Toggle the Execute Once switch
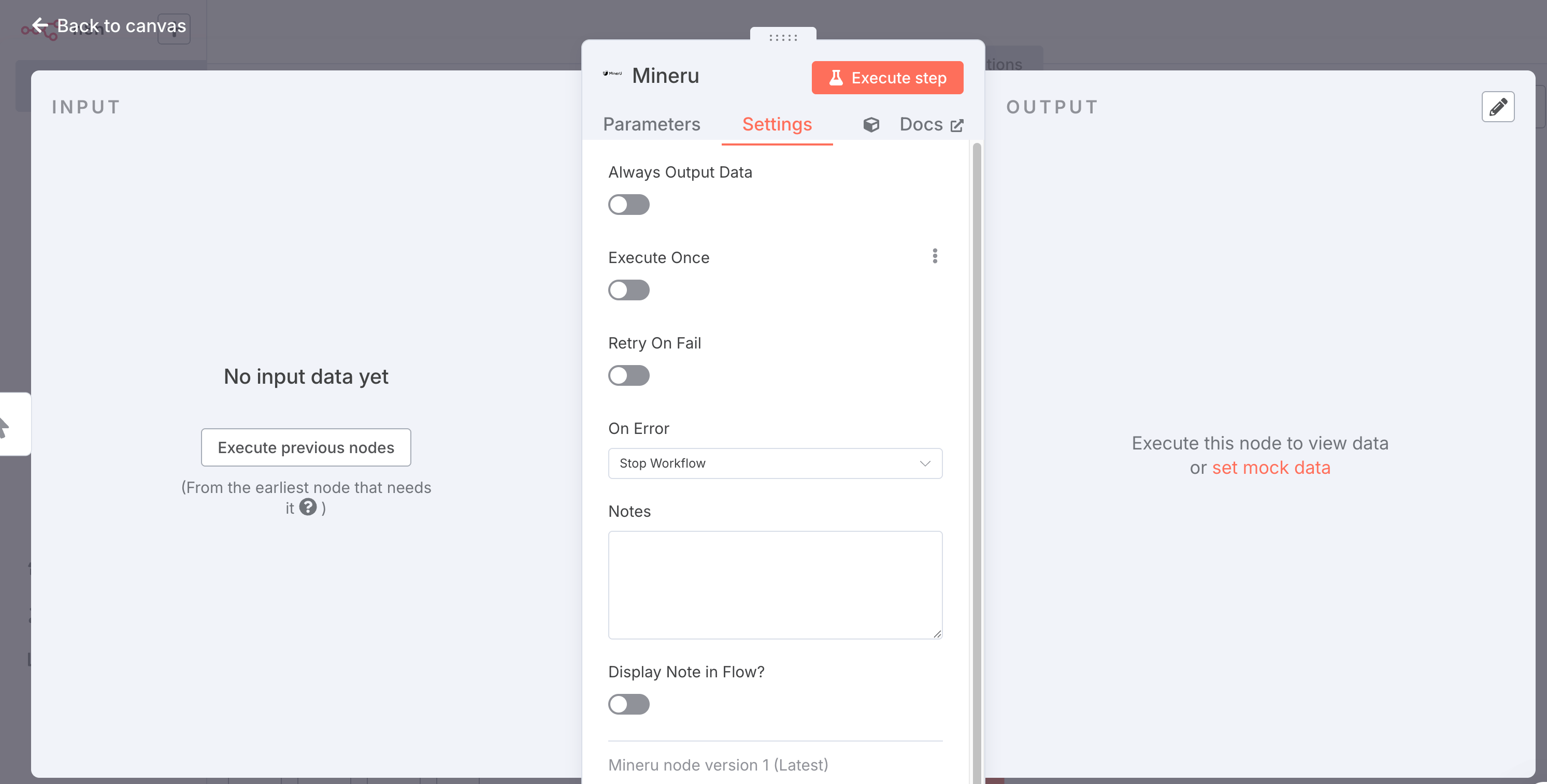This screenshot has width=1547, height=784. coord(628,290)
